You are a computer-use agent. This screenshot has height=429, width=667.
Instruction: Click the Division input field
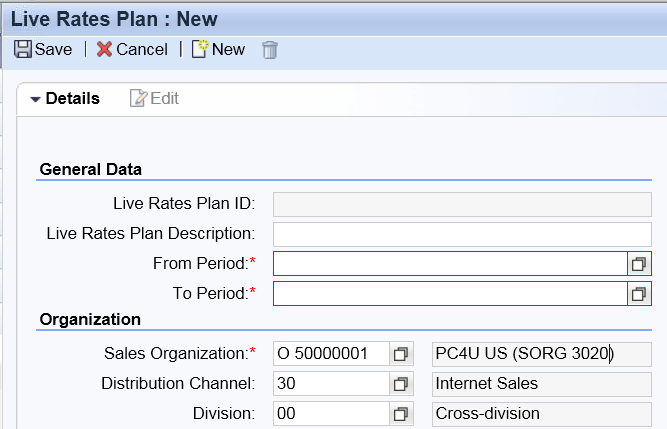[331, 414]
